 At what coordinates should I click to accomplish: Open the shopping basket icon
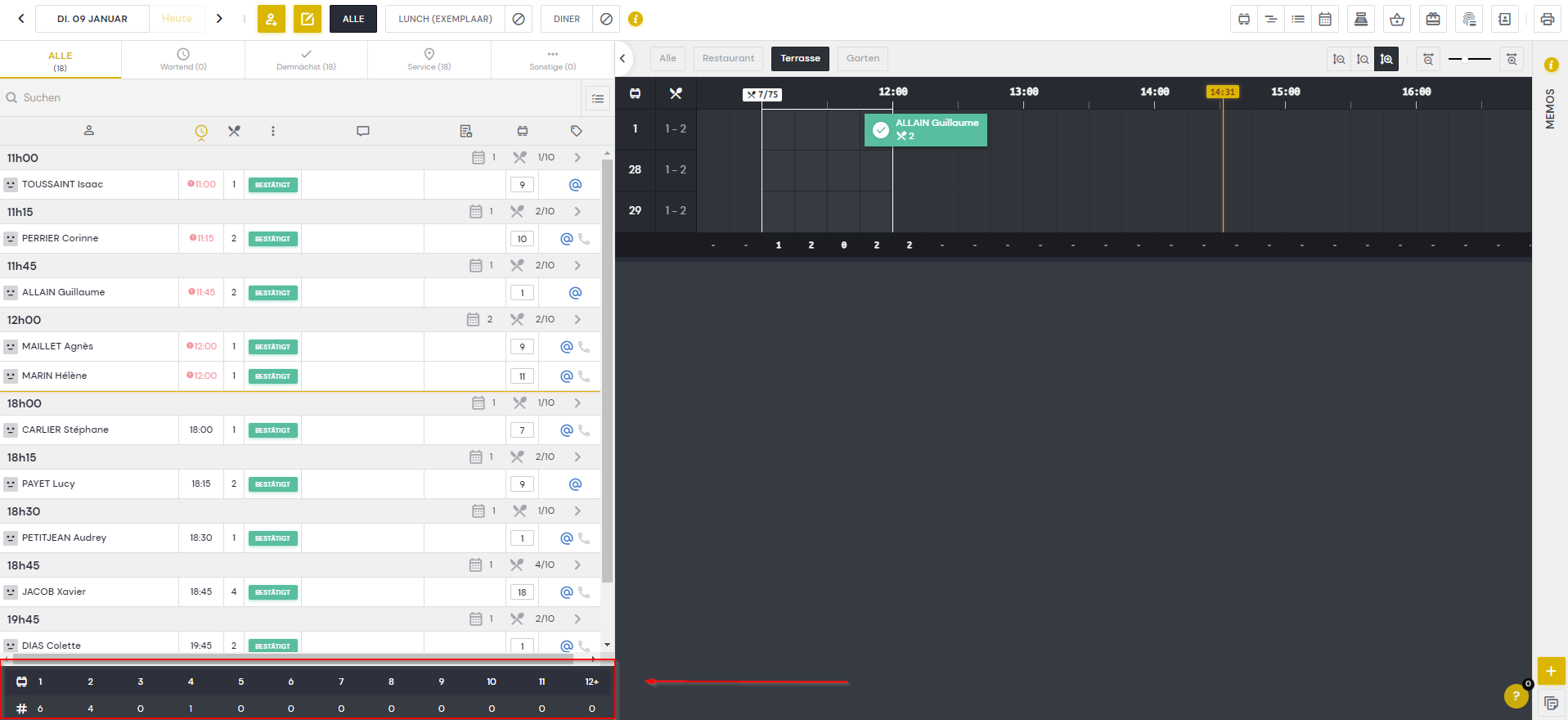click(1397, 19)
